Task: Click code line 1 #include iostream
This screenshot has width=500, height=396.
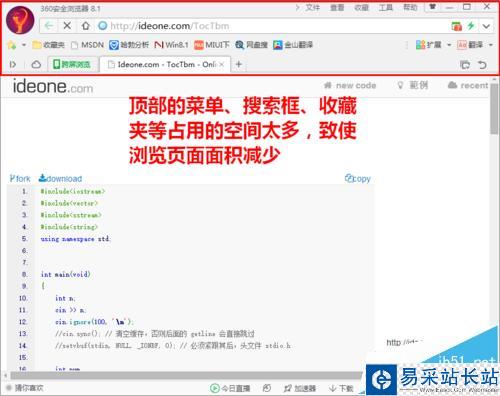Action: tap(73, 191)
